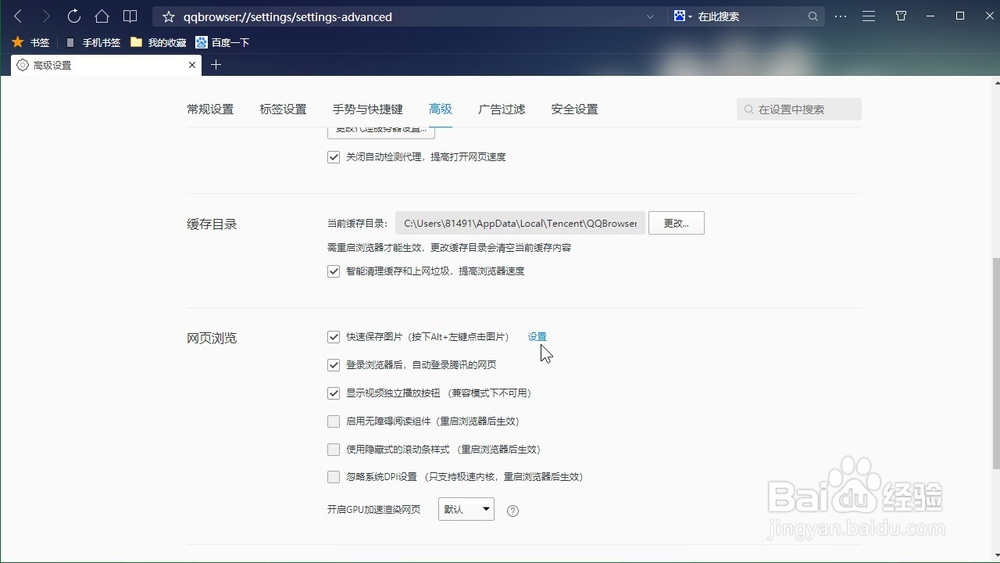Click the address bar URL text
The width and height of the screenshot is (1000, 563).
[288, 17]
